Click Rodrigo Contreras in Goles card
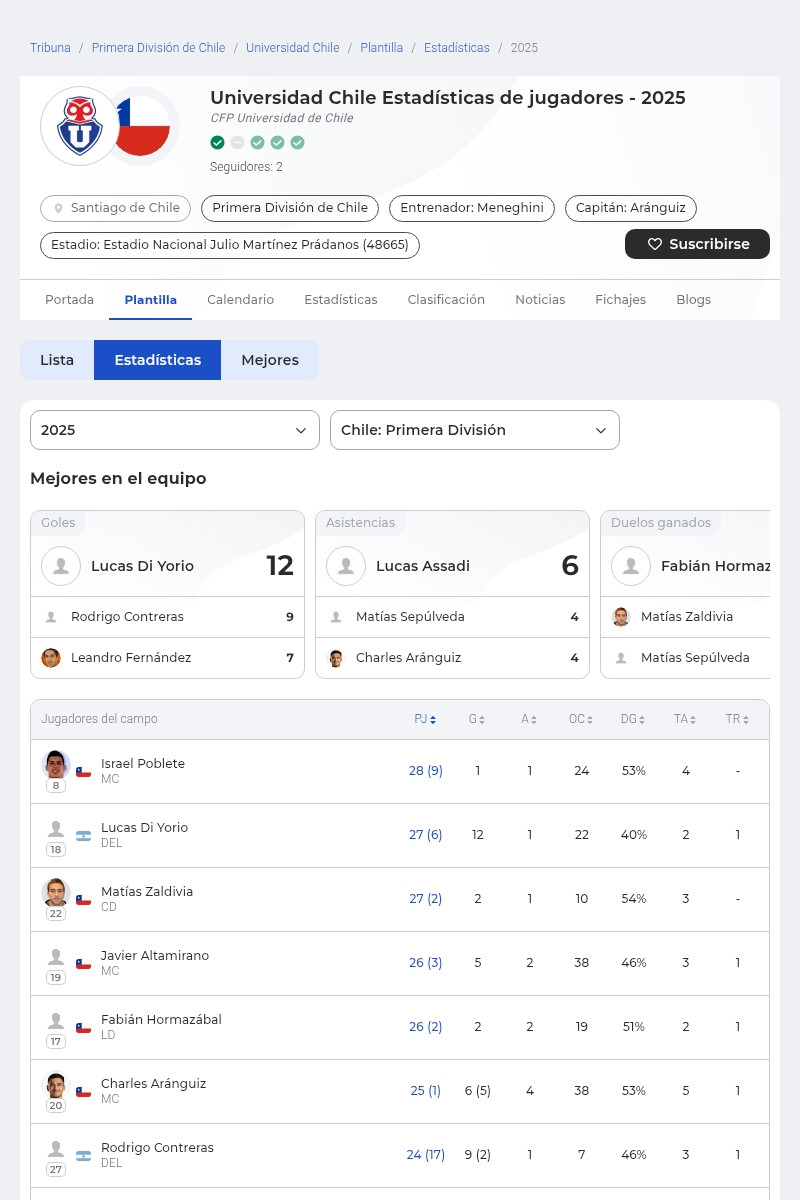The width and height of the screenshot is (800, 1200). pos(127,617)
